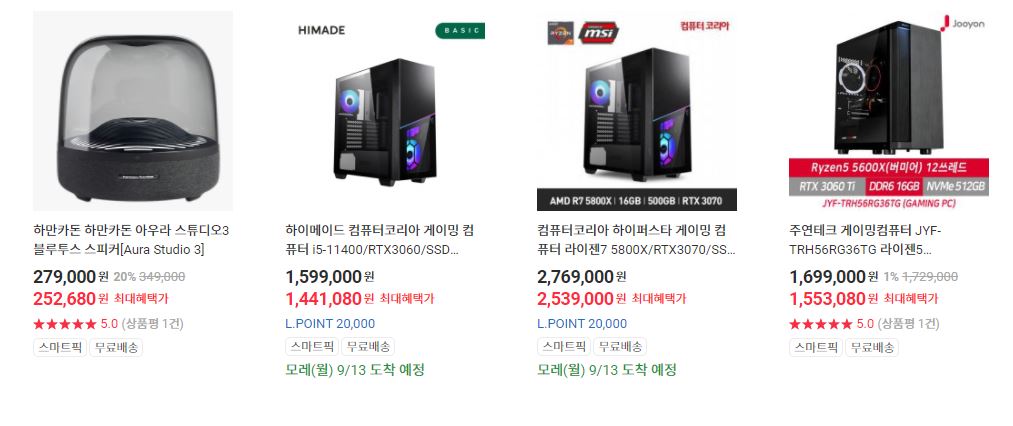Image resolution: width=1013 pixels, height=426 pixels.
Task: Click the 무료배송 tag under 주연테크 computer
Action: (x=872, y=347)
